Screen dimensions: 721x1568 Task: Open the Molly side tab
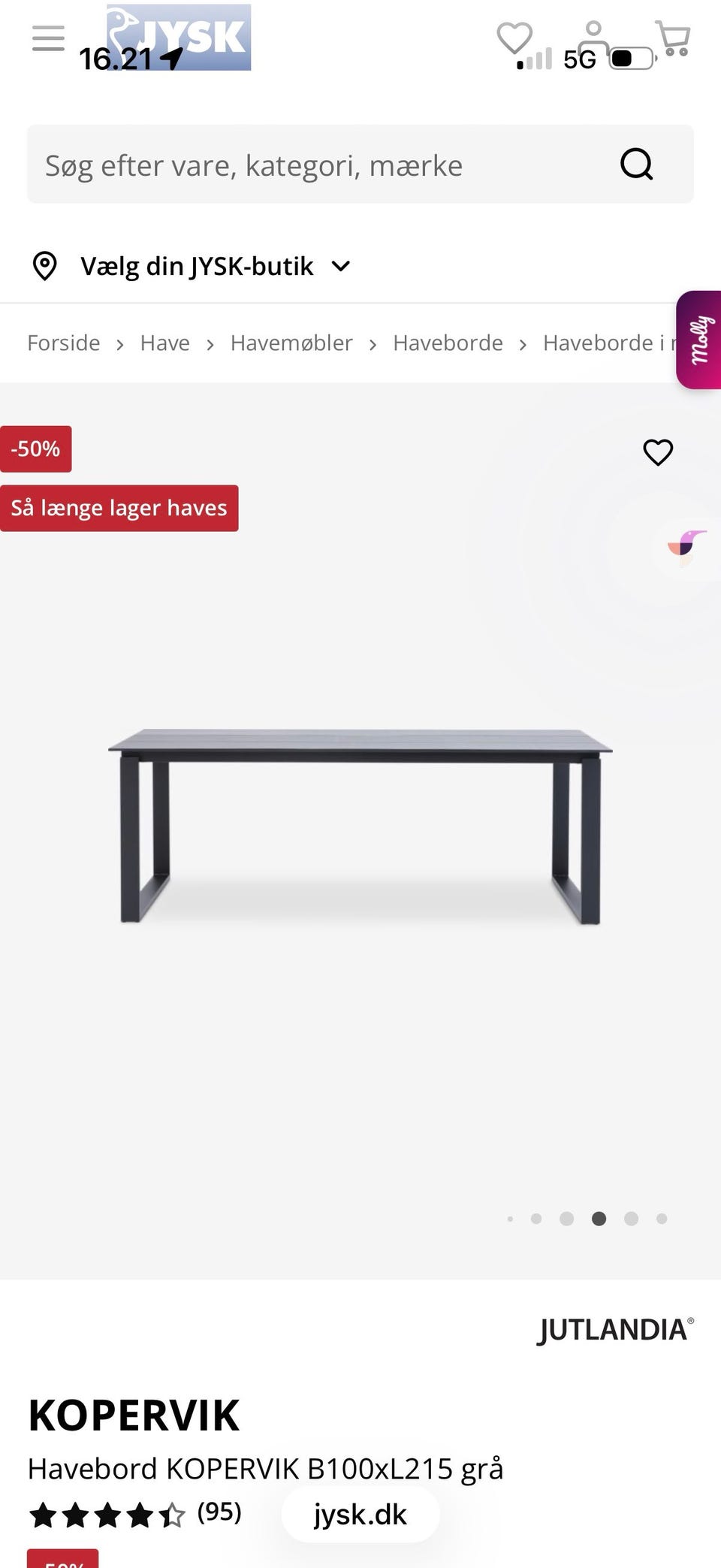coord(699,340)
